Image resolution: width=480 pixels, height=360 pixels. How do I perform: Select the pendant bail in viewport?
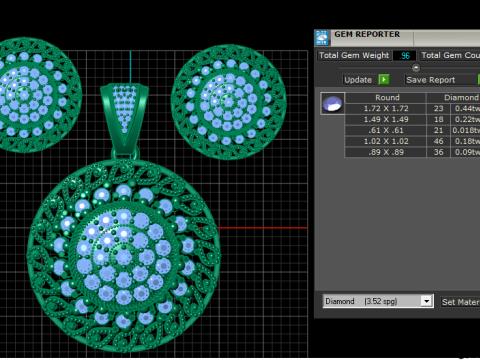point(124,119)
